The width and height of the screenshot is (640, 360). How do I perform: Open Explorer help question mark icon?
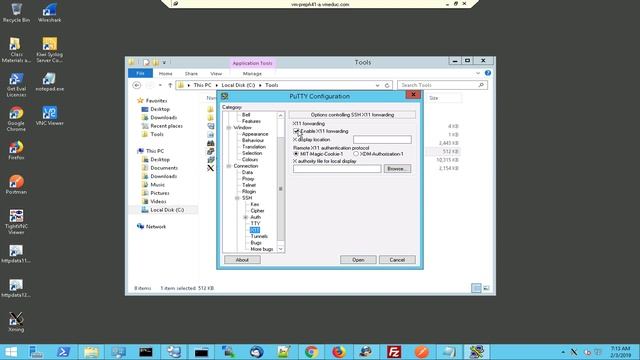pyautogui.click(x=488, y=73)
